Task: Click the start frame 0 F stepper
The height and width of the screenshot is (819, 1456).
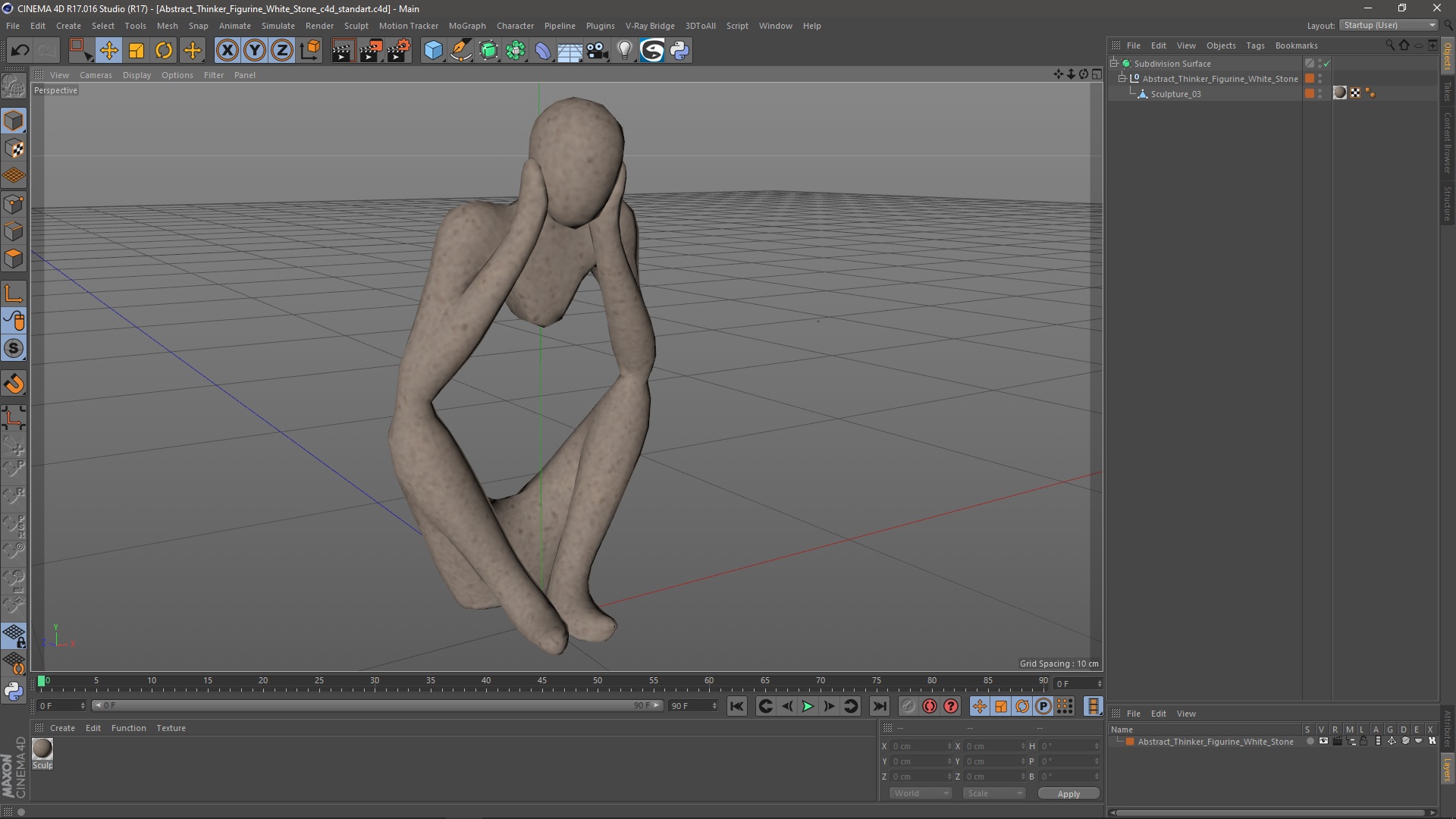Action: coord(83,706)
